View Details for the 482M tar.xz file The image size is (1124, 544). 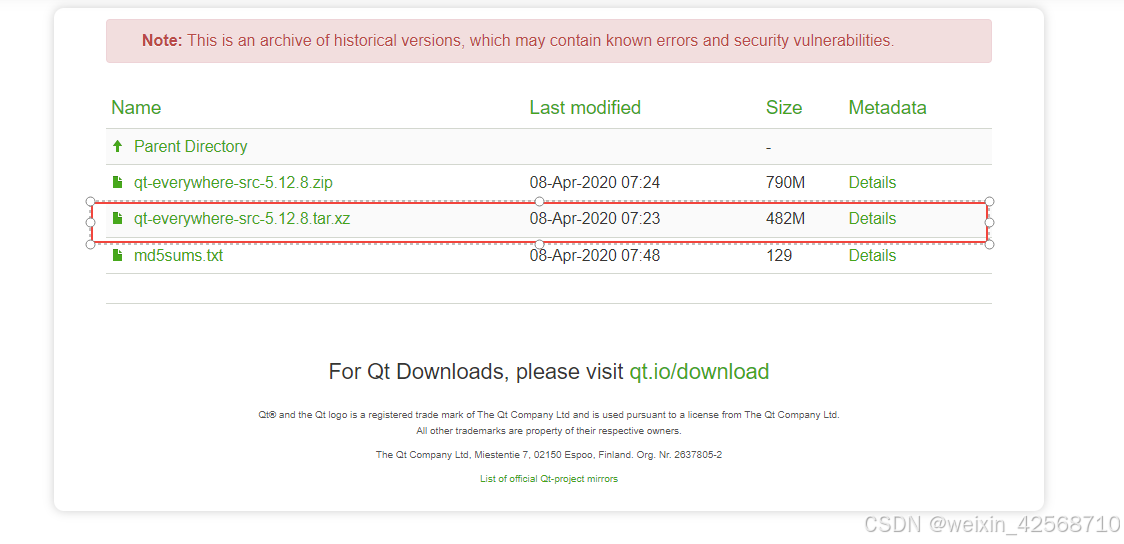[x=872, y=219]
